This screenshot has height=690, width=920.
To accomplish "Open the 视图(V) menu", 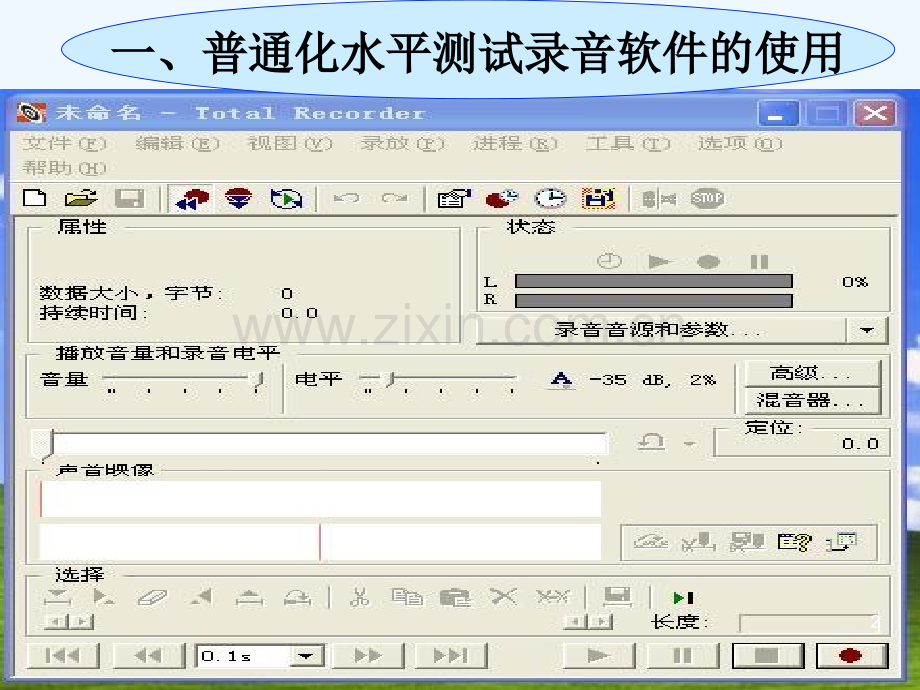I will point(290,143).
